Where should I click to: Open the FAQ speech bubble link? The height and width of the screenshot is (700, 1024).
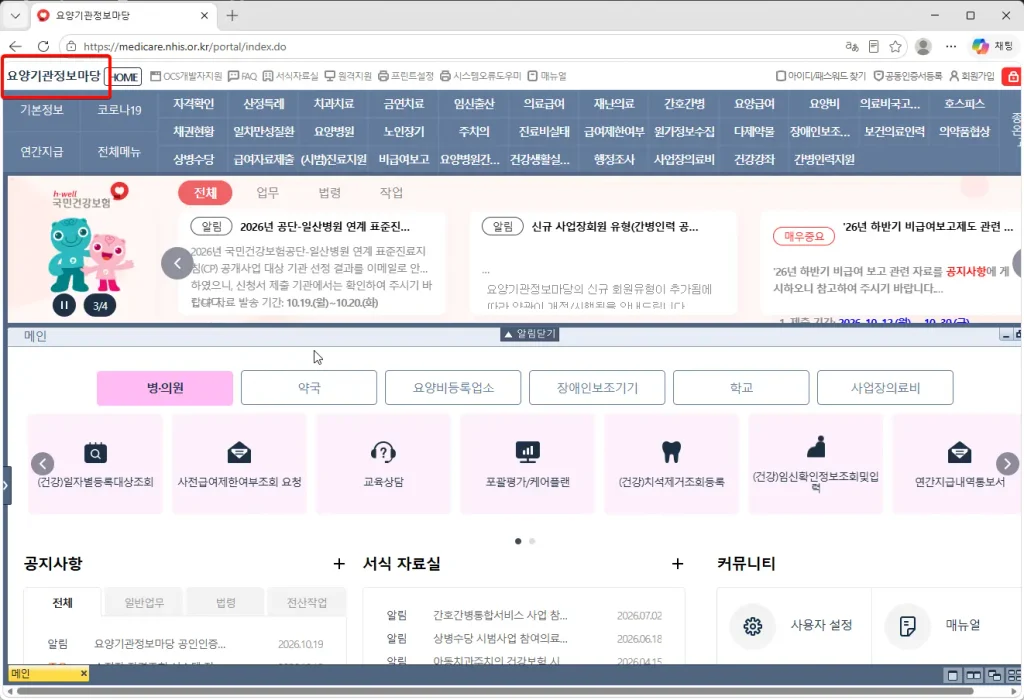coord(242,76)
